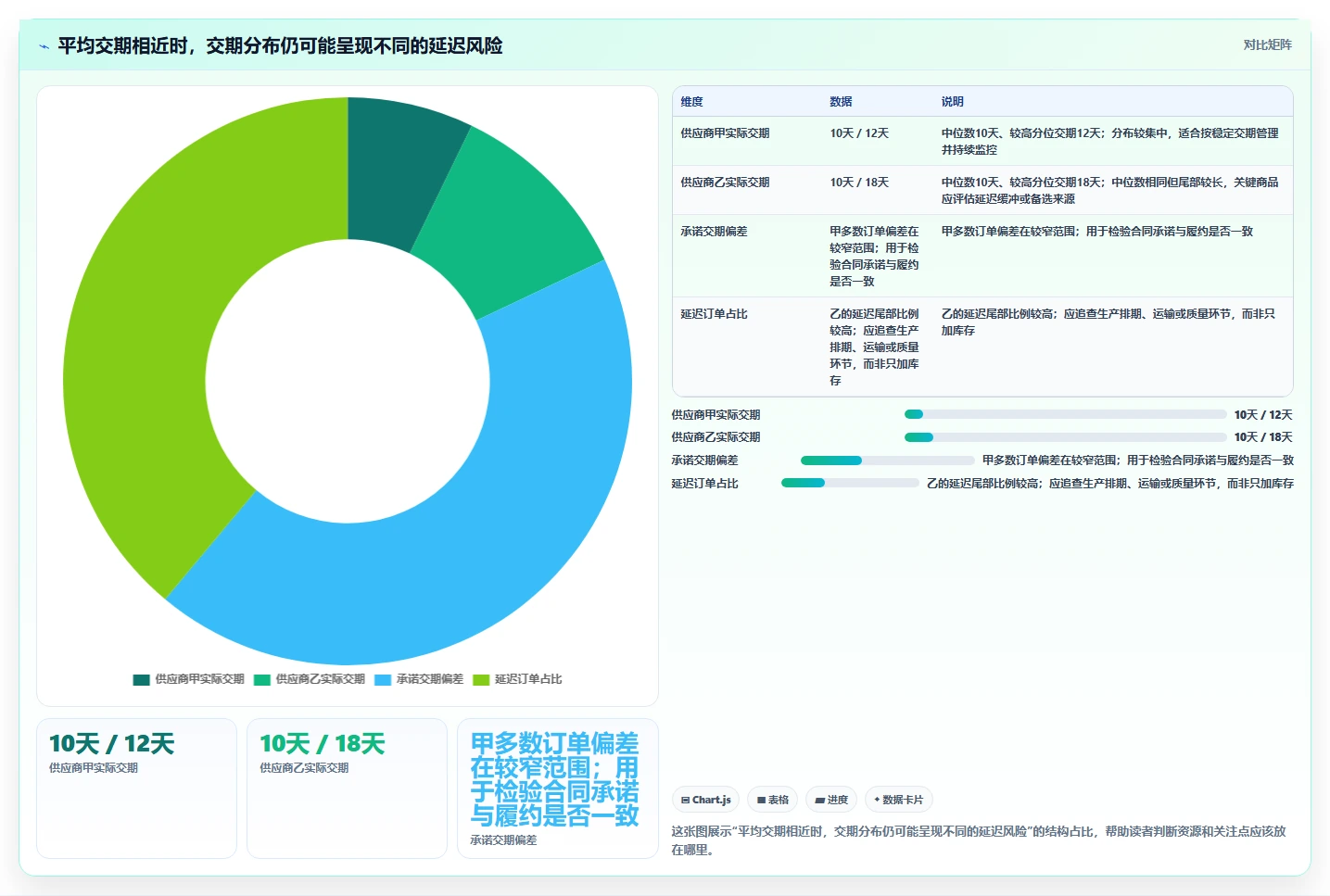Screen dimensions: 1330x896
Task: Toggle 供应商乙实际交期 legend swatch
Action: pyautogui.click(x=261, y=679)
